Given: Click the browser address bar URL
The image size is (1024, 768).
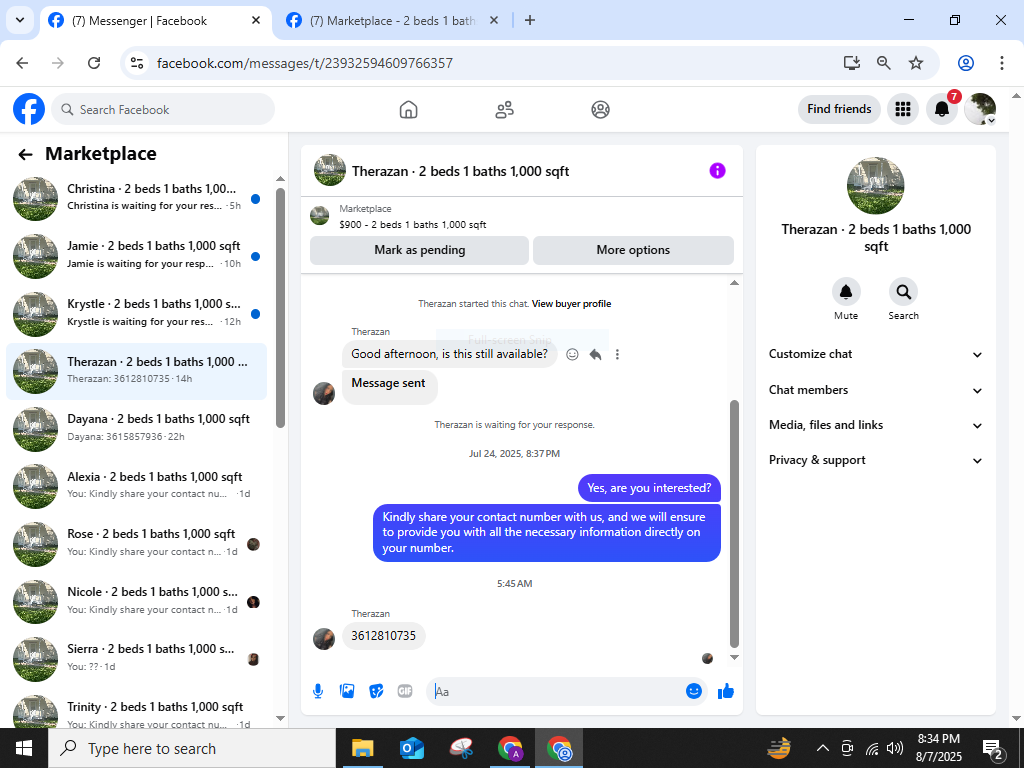Looking at the screenshot, I should point(304,63).
